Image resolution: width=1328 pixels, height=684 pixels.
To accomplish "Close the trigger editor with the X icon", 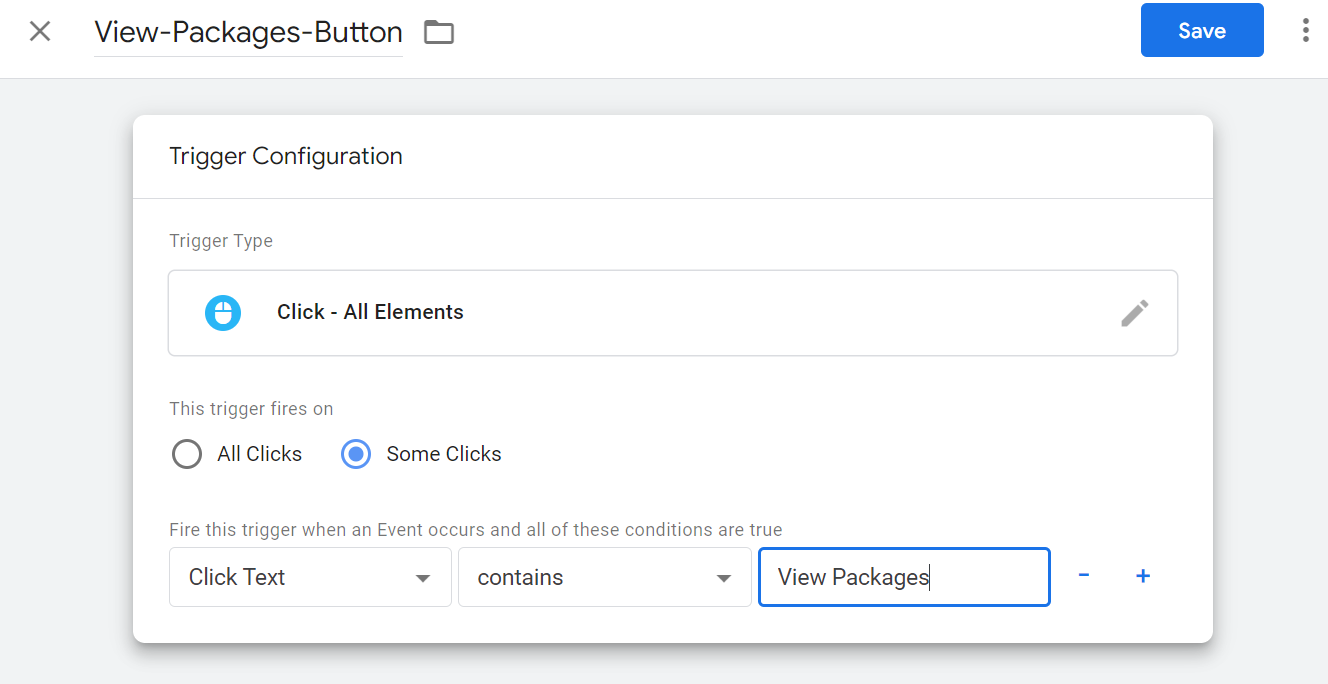I will click(x=40, y=31).
